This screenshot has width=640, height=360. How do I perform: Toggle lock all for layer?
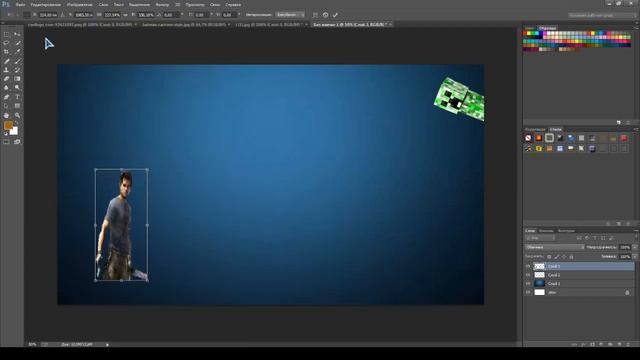pyautogui.click(x=571, y=257)
